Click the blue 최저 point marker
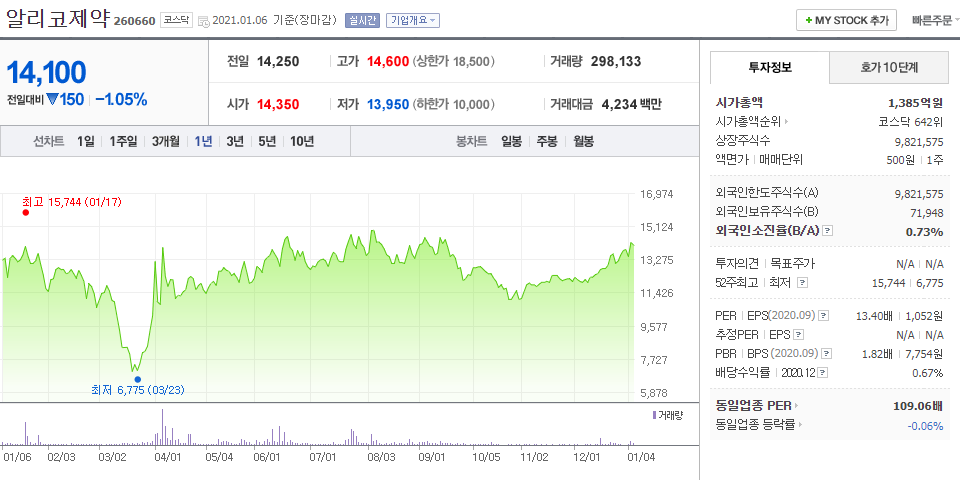Image resolution: width=961 pixels, height=480 pixels. coord(137,379)
